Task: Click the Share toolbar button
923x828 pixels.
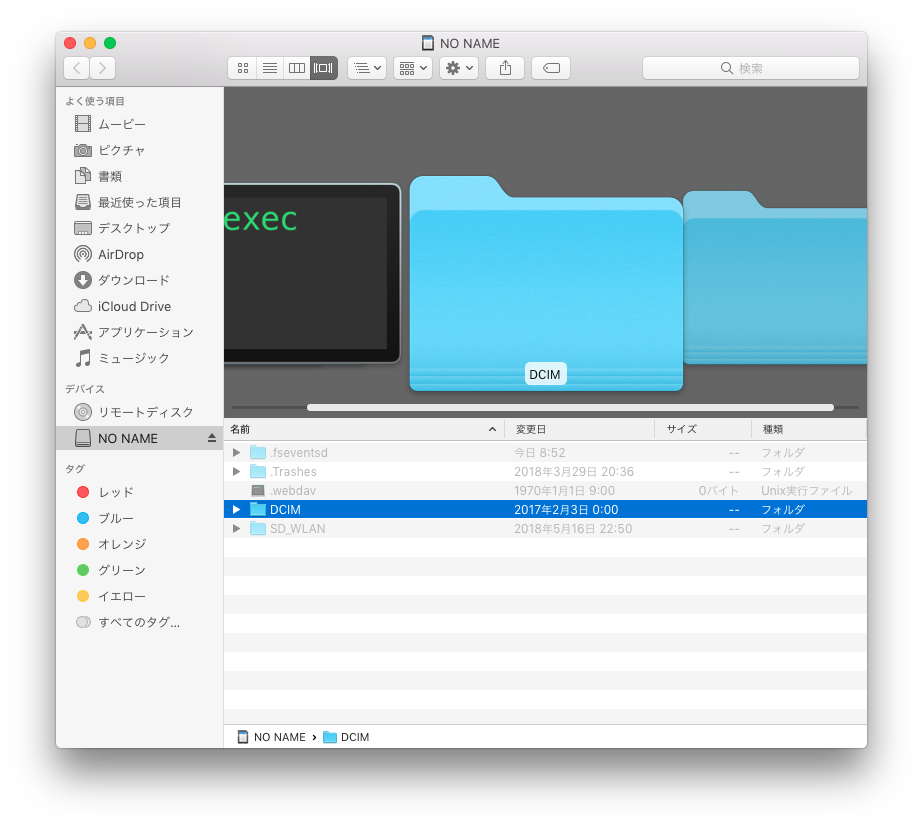Action: pos(505,68)
